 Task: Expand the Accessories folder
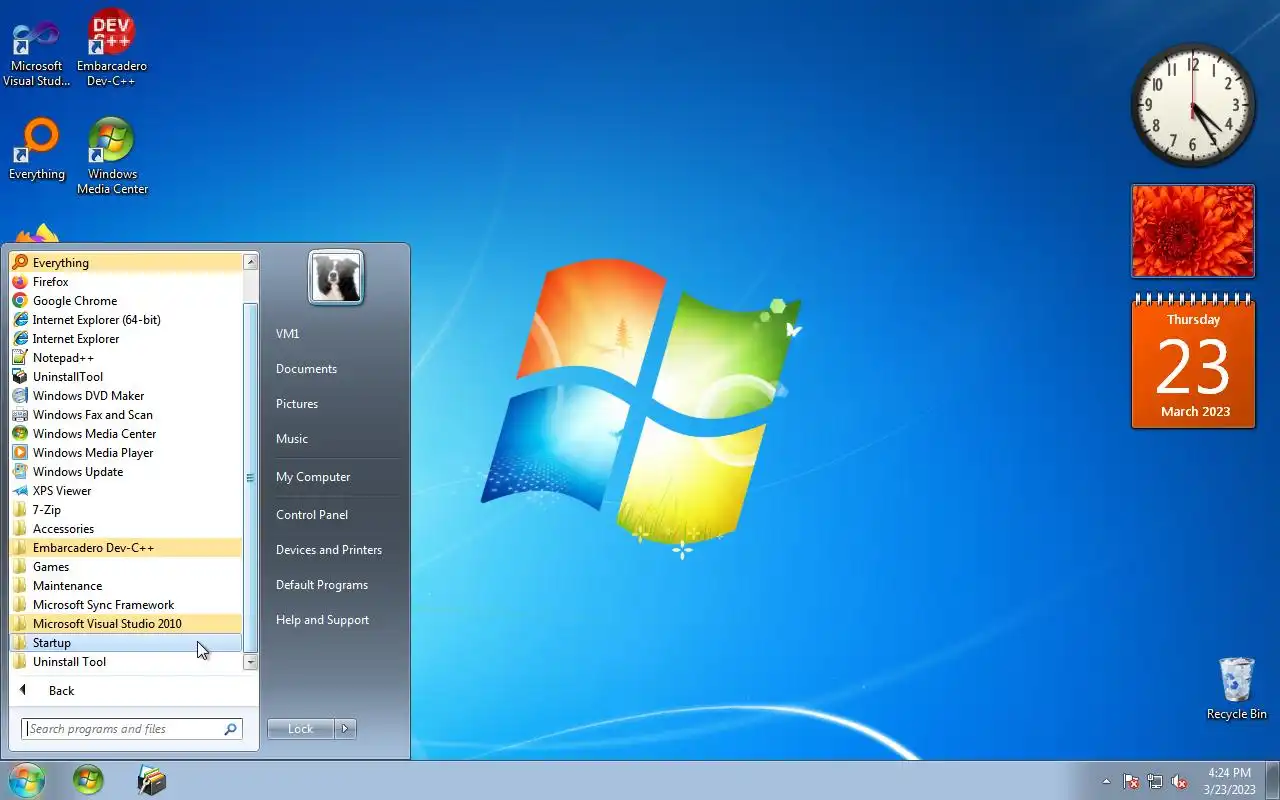(126, 529)
